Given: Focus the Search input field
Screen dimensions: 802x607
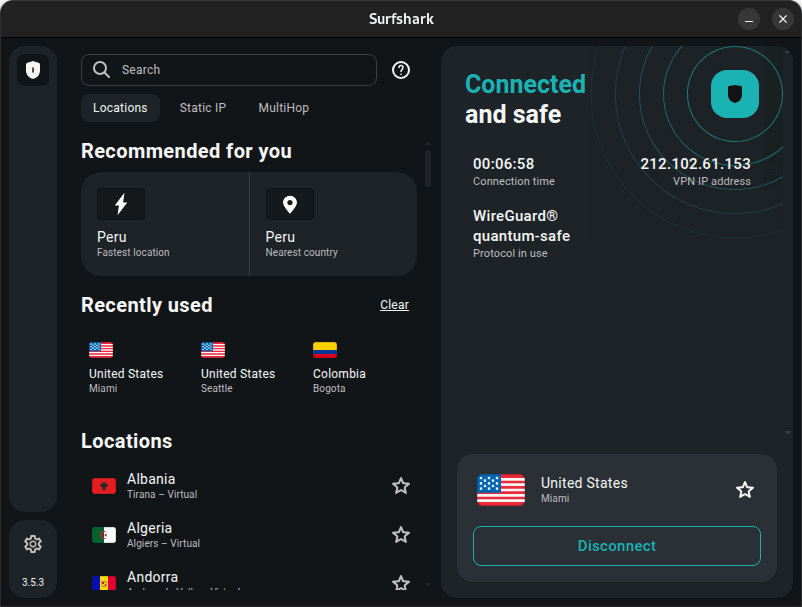Looking at the screenshot, I should click(x=229, y=70).
